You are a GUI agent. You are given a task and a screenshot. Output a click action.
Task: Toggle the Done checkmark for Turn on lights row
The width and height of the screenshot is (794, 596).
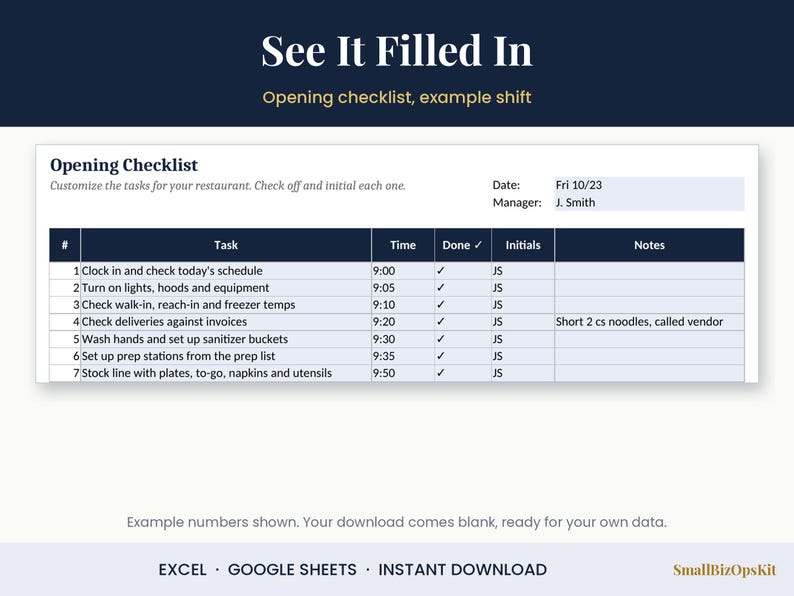(x=462, y=288)
